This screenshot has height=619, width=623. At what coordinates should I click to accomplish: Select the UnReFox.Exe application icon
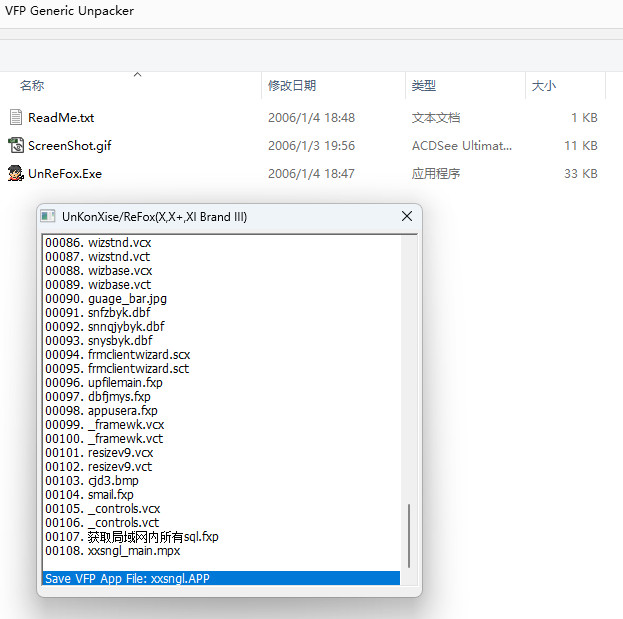[x=16, y=173]
